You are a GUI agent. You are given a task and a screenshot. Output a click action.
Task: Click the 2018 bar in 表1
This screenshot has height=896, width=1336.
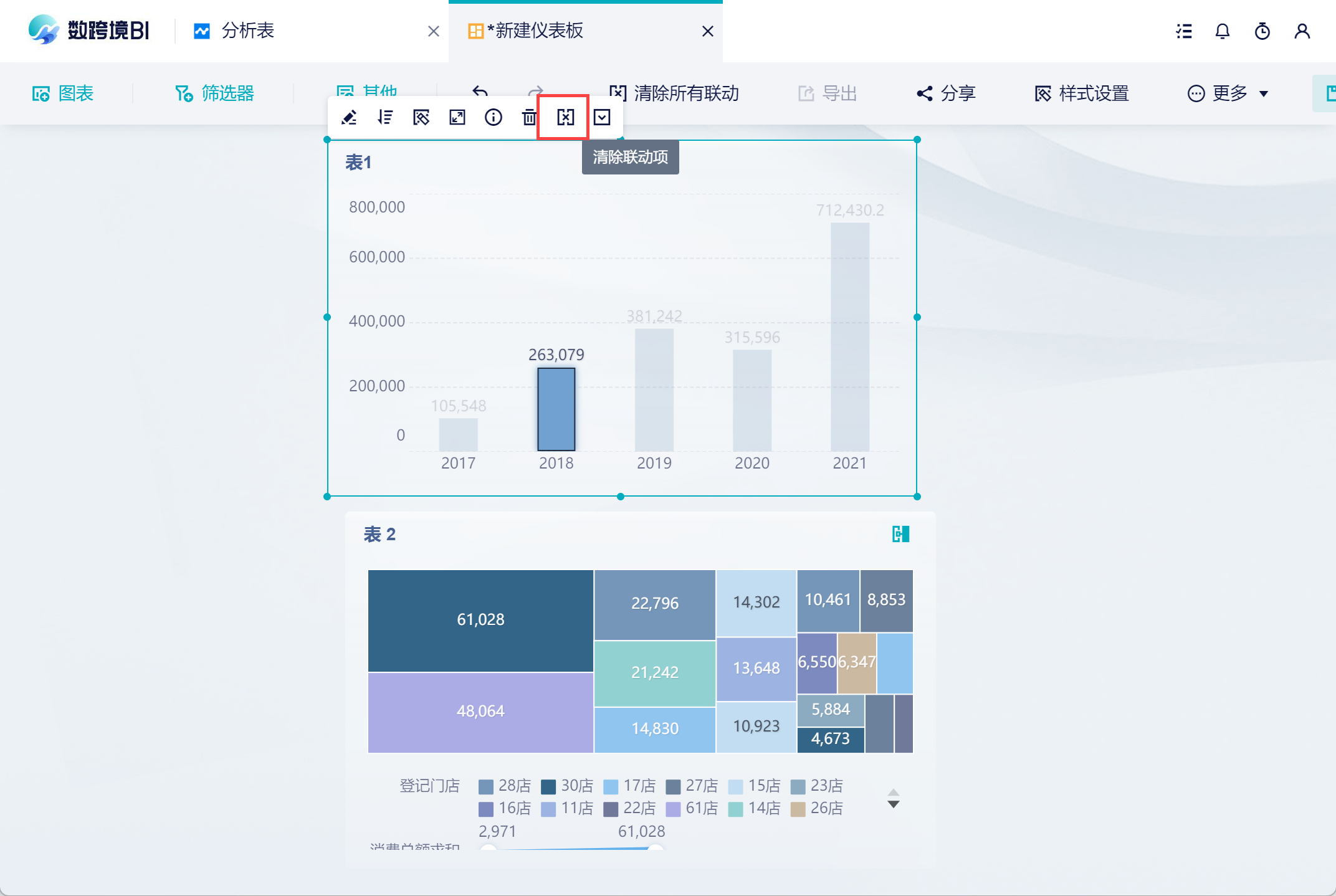pos(556,409)
